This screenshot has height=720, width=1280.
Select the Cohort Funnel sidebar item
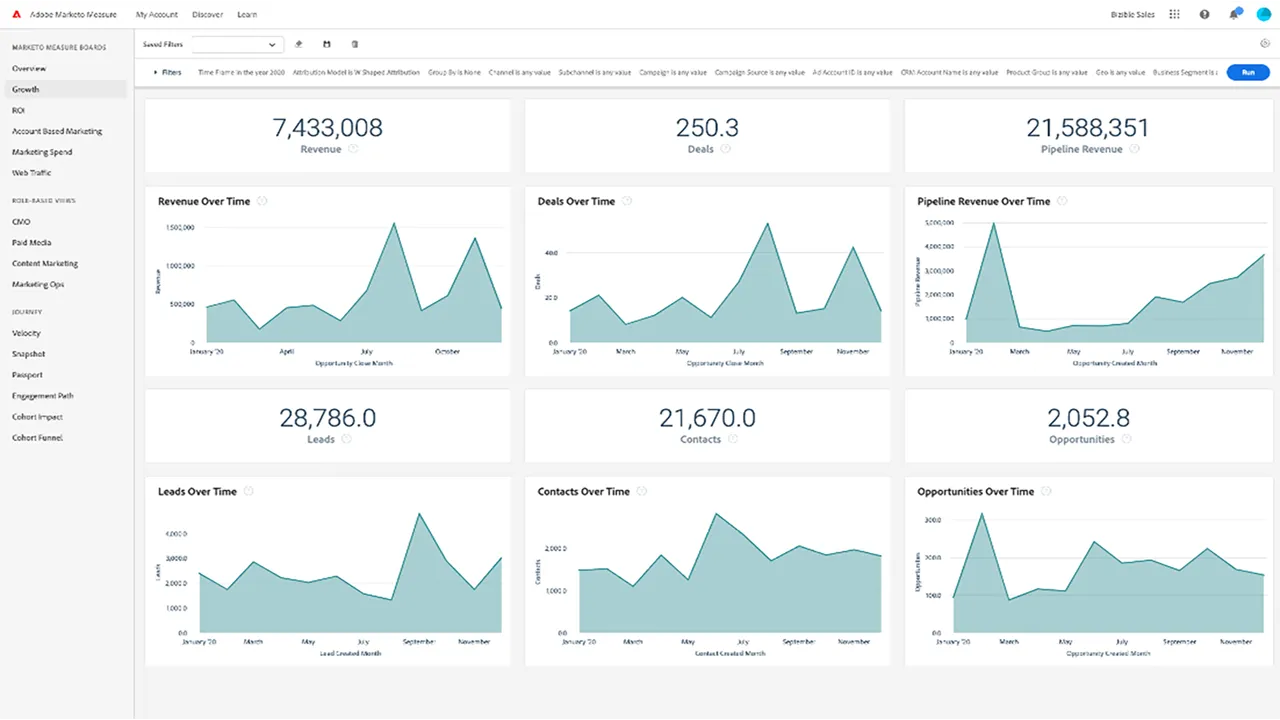click(x=36, y=437)
